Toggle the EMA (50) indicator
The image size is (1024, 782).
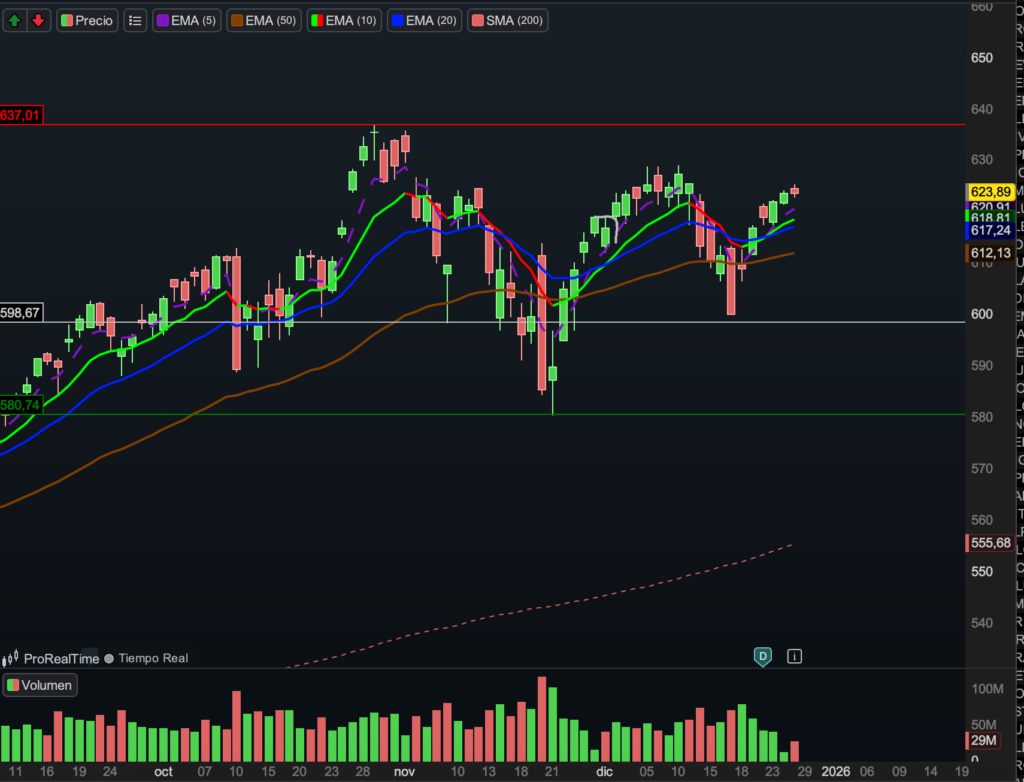(x=264, y=20)
